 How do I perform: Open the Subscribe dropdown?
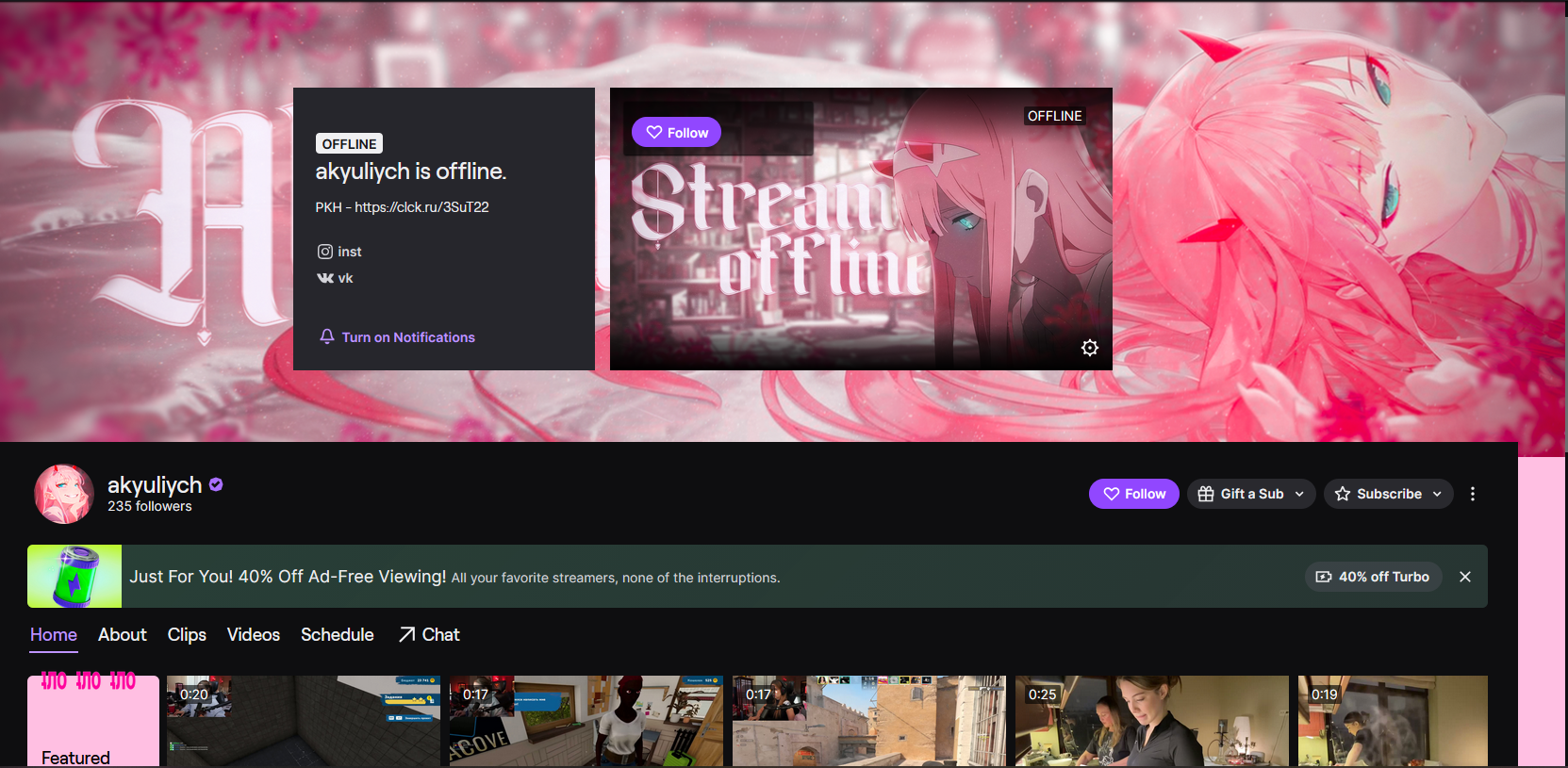[1389, 494]
